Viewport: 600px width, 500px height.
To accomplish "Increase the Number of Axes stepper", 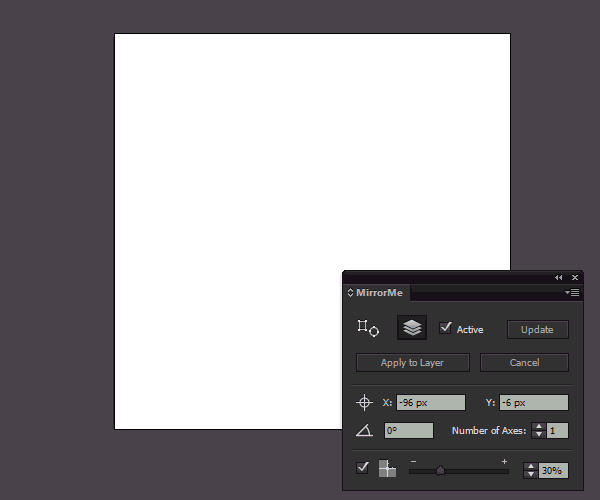I will click(539, 426).
